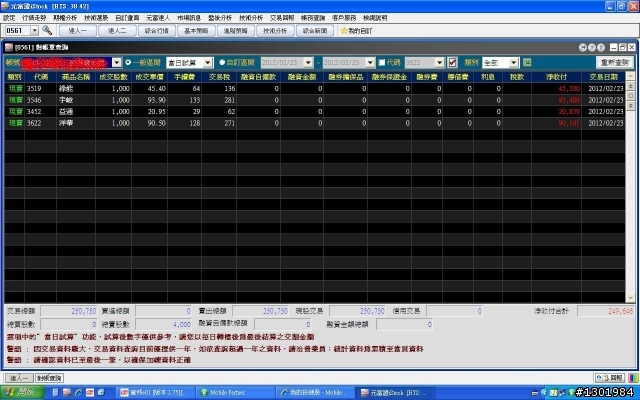Click the Windows Start button
Viewport: 640px width, 400px height.
(x=22, y=393)
